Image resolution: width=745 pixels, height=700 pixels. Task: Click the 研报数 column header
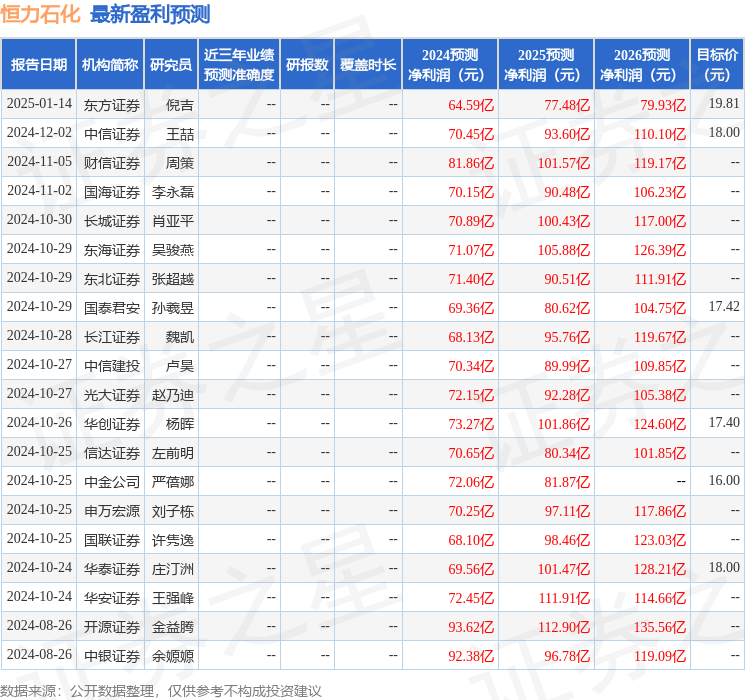click(x=306, y=65)
